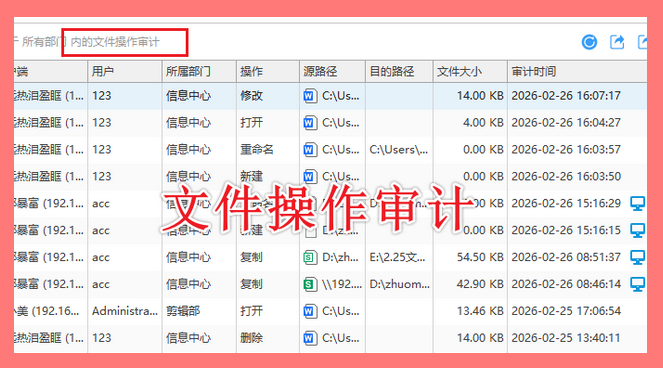
Task: Click the 54.50 KB file size
Action: [x=480, y=257]
